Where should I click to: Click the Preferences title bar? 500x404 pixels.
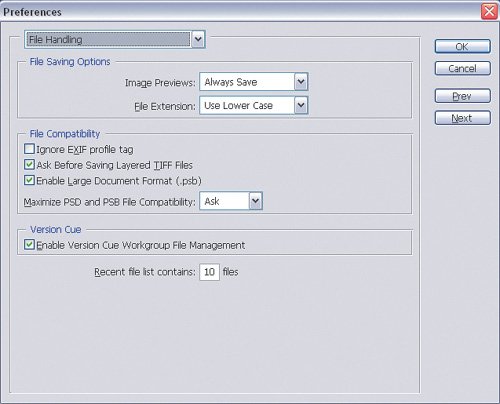click(x=240, y=12)
